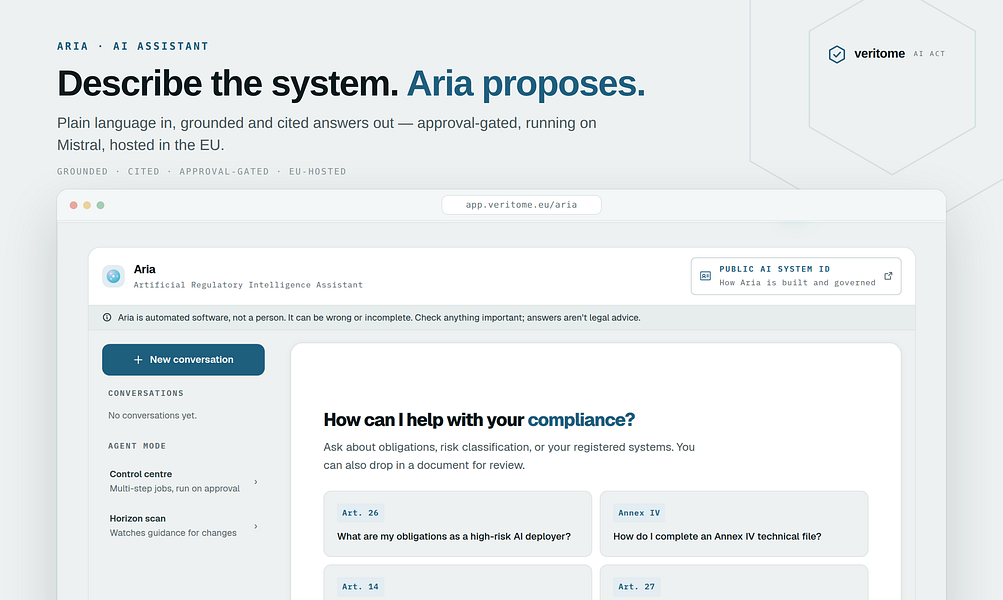This screenshot has height=600, width=1003.
Task: Click the 'Aria' title in the app header
Action: pos(145,269)
